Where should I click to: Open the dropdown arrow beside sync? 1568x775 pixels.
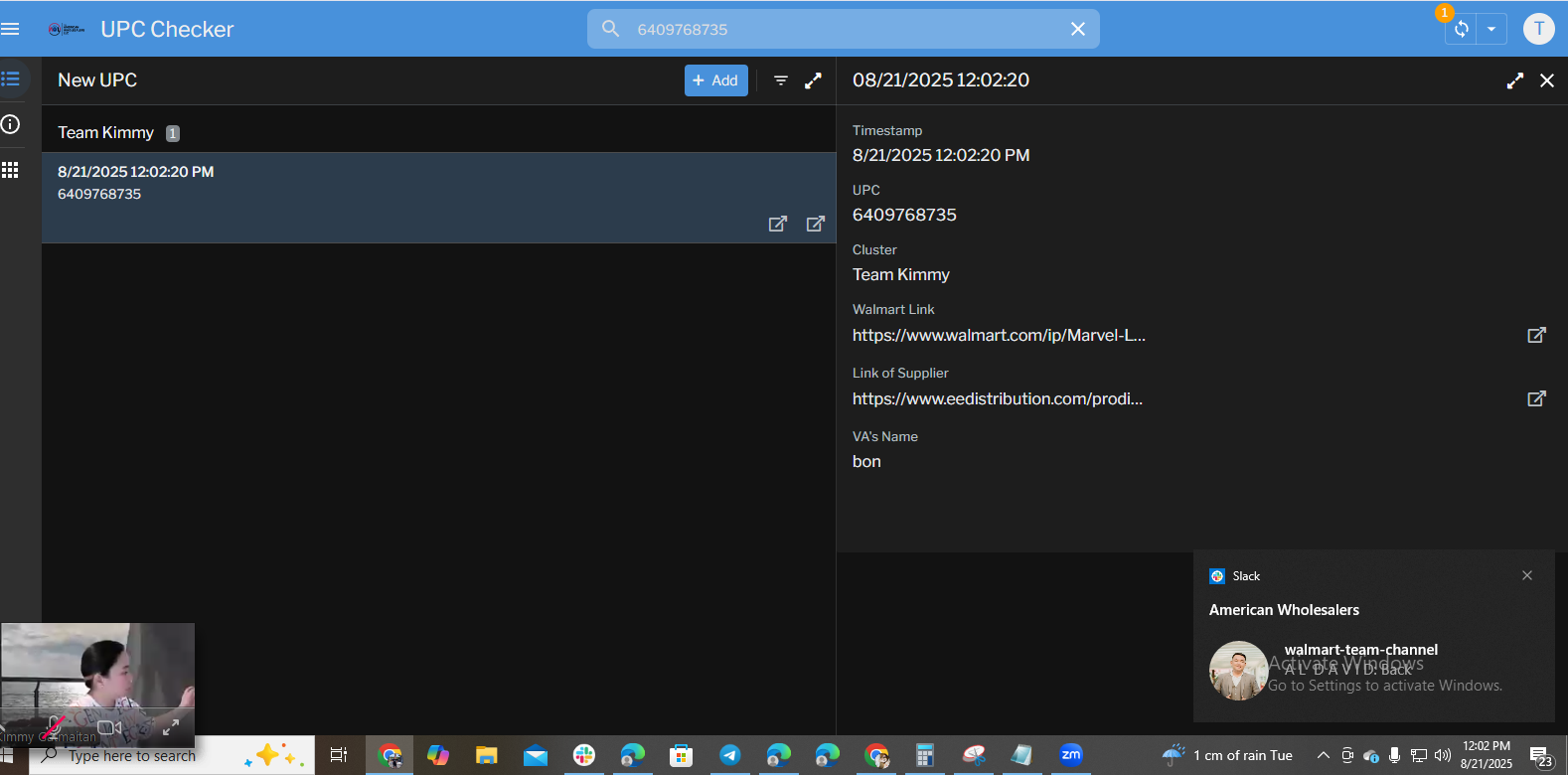1491,29
